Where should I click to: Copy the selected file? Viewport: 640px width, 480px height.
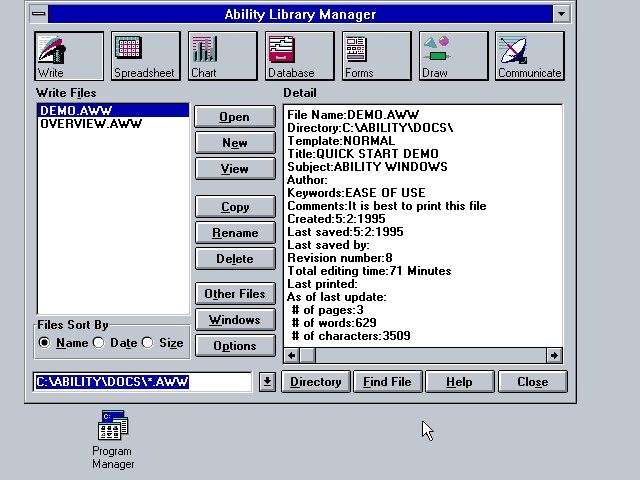[x=235, y=207]
